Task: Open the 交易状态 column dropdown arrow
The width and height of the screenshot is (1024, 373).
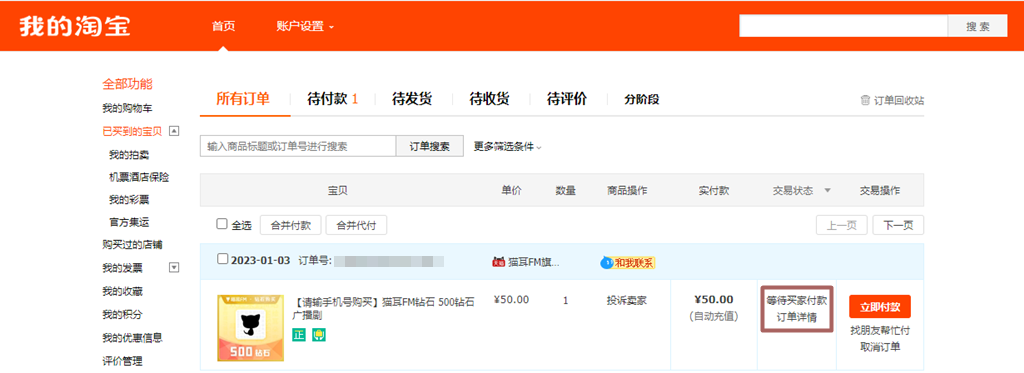Action: pos(827,191)
